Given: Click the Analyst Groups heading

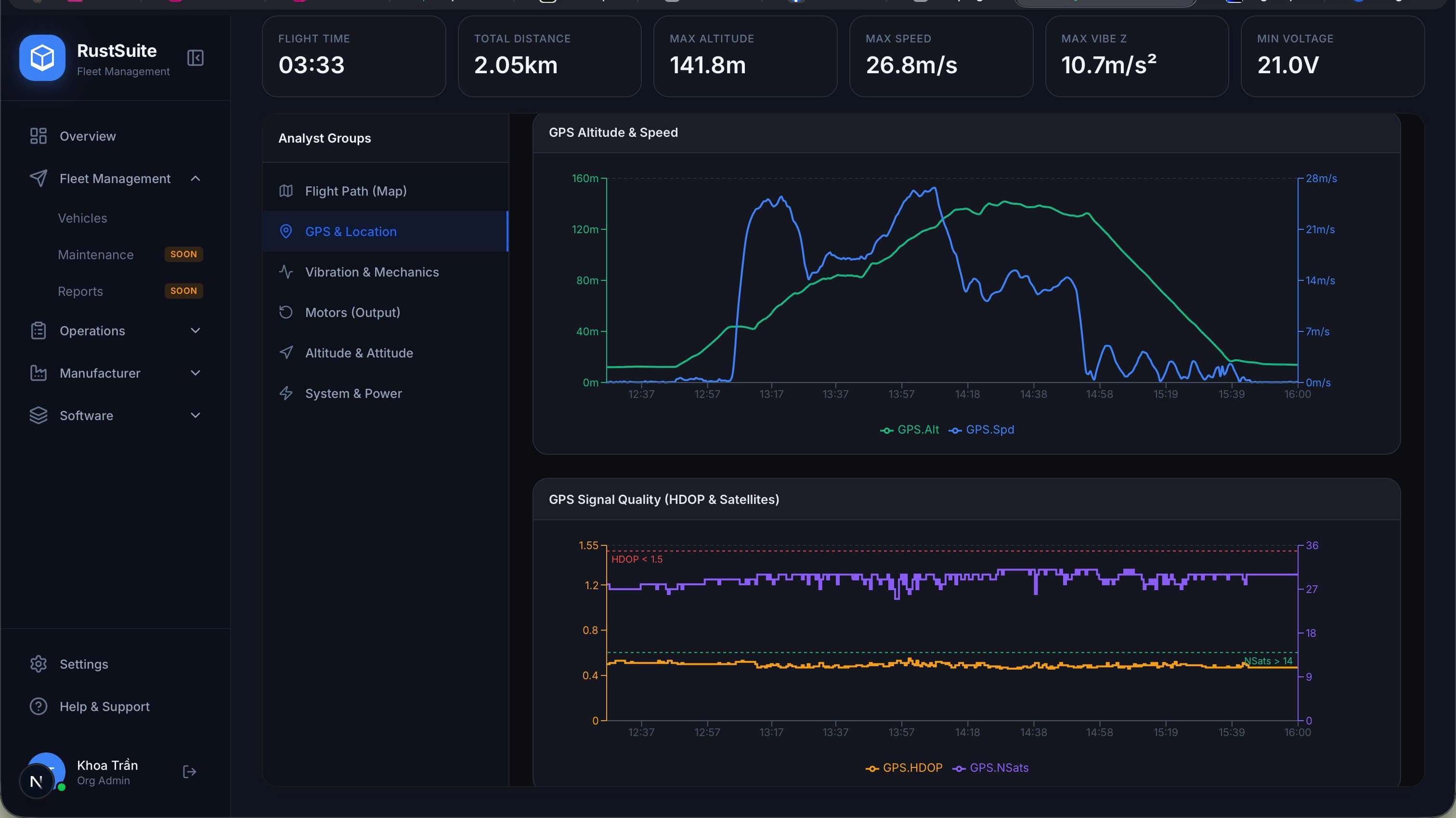Looking at the screenshot, I should [325, 138].
